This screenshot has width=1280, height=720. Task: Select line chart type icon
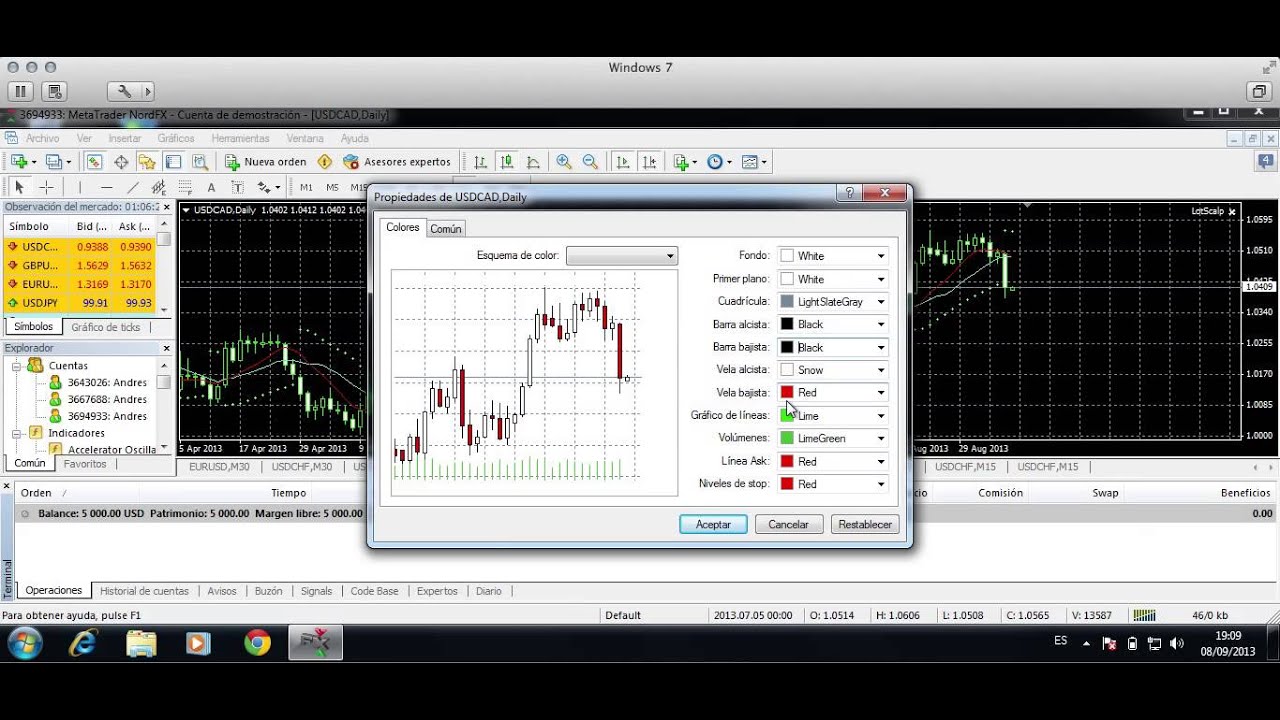point(533,161)
